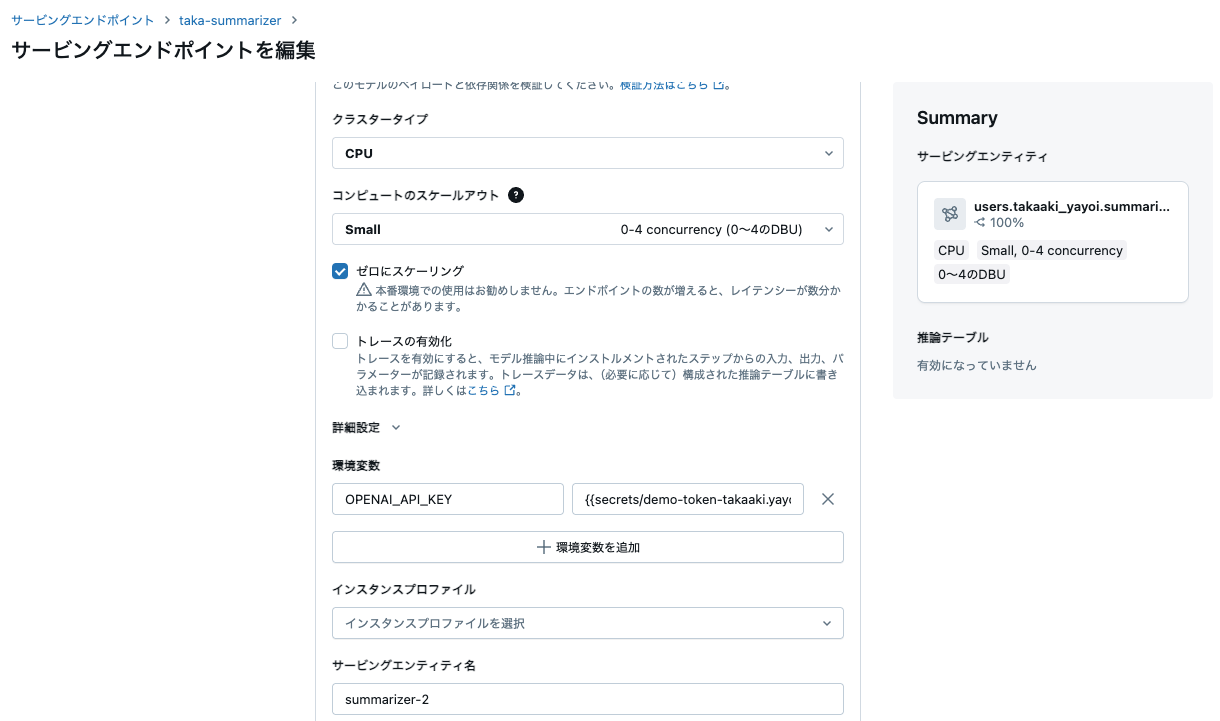
Task: Enable the トレースの有効化 checkbox
Action: tap(339, 340)
